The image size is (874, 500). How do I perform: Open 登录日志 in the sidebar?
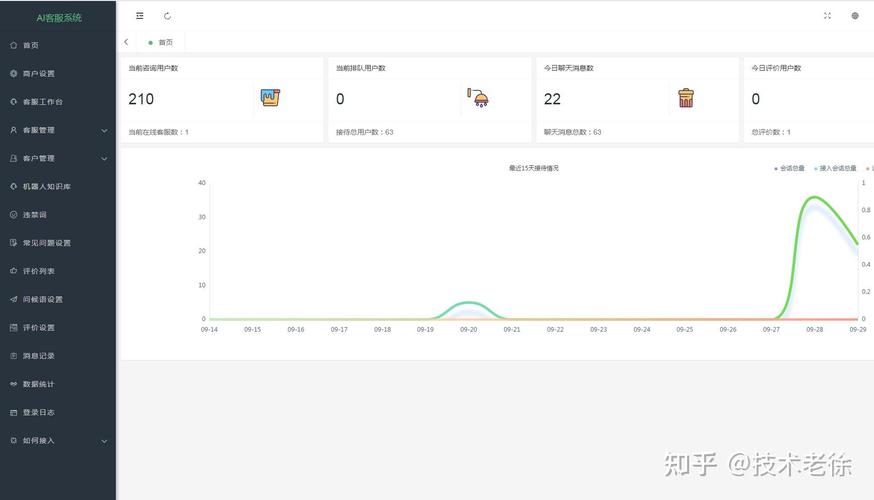click(x=38, y=412)
